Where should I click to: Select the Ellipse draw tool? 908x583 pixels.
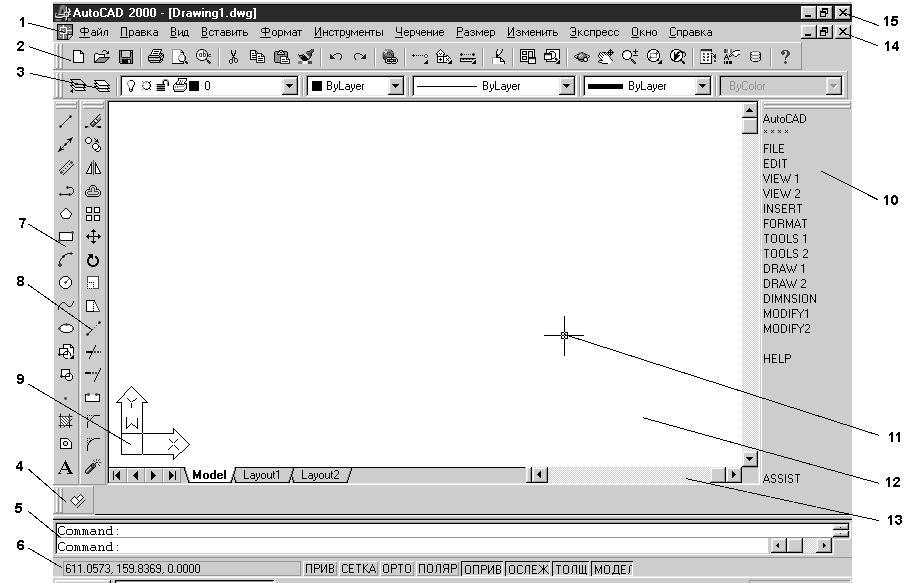(65, 328)
